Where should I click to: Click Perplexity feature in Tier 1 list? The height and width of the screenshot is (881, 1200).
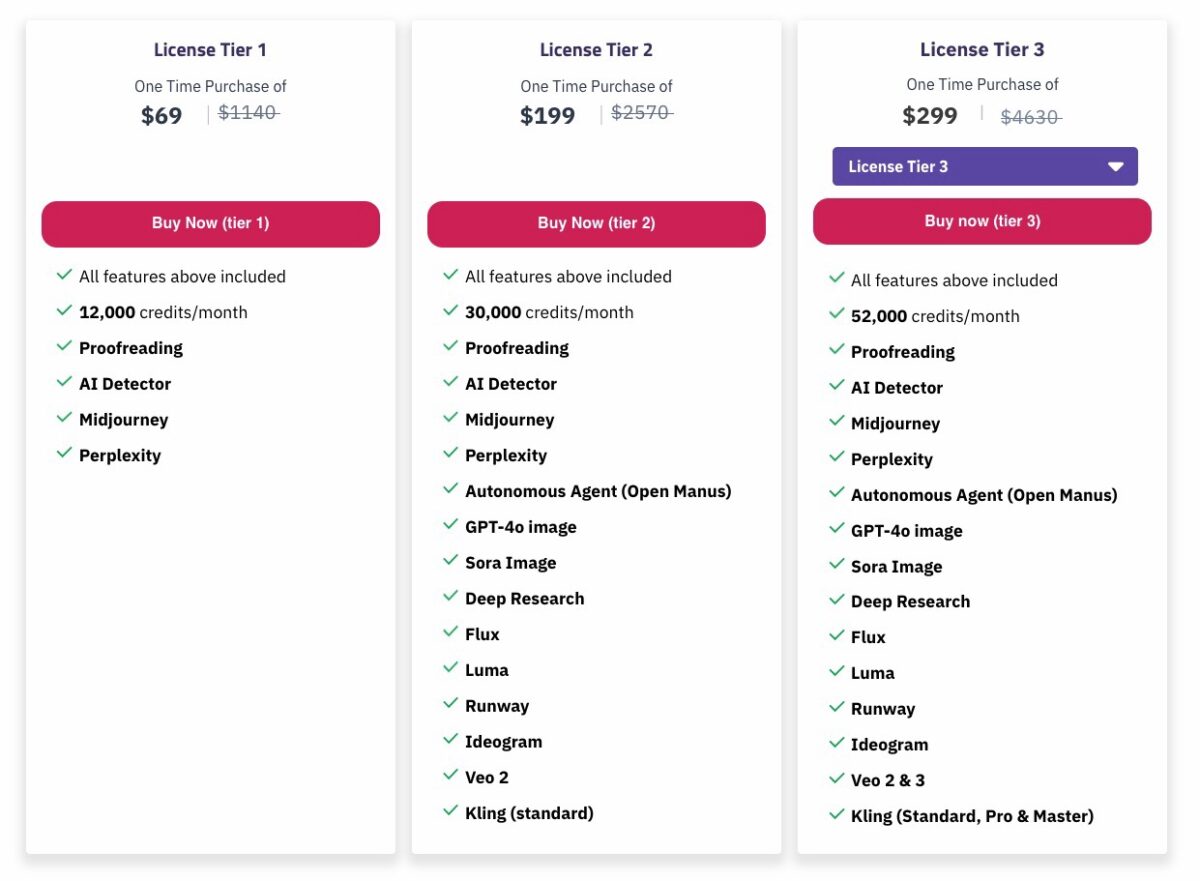point(120,456)
